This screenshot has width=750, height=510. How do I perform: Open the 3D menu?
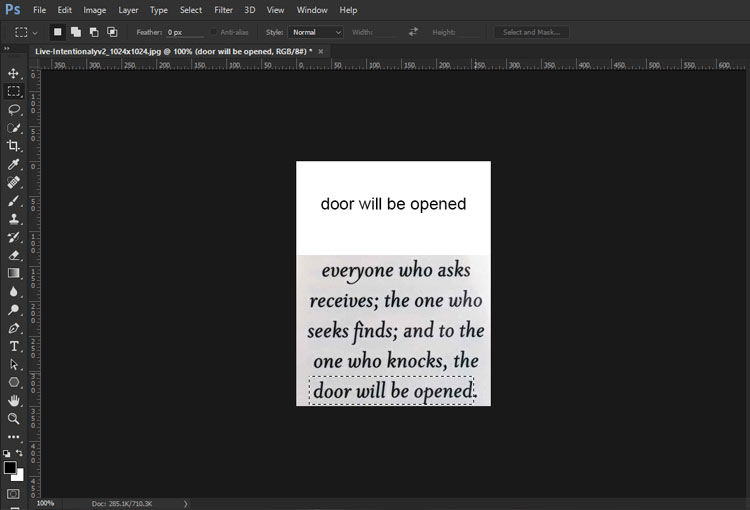click(250, 10)
